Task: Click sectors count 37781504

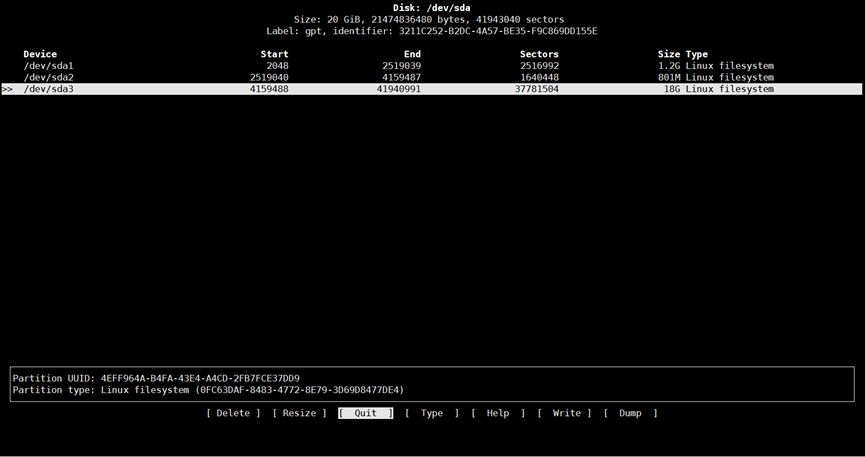Action: [x=536, y=89]
